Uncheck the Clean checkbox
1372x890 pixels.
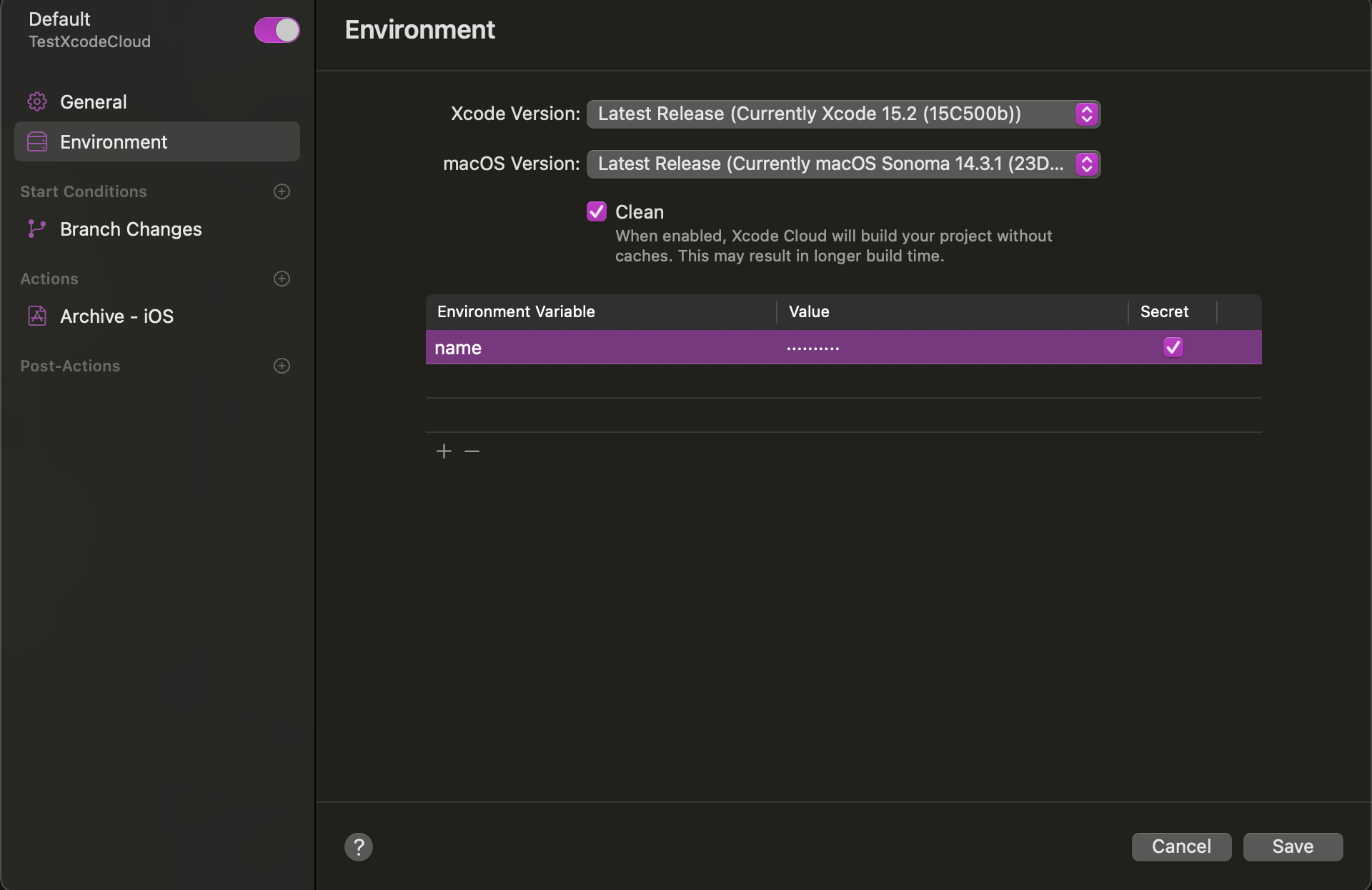(597, 211)
